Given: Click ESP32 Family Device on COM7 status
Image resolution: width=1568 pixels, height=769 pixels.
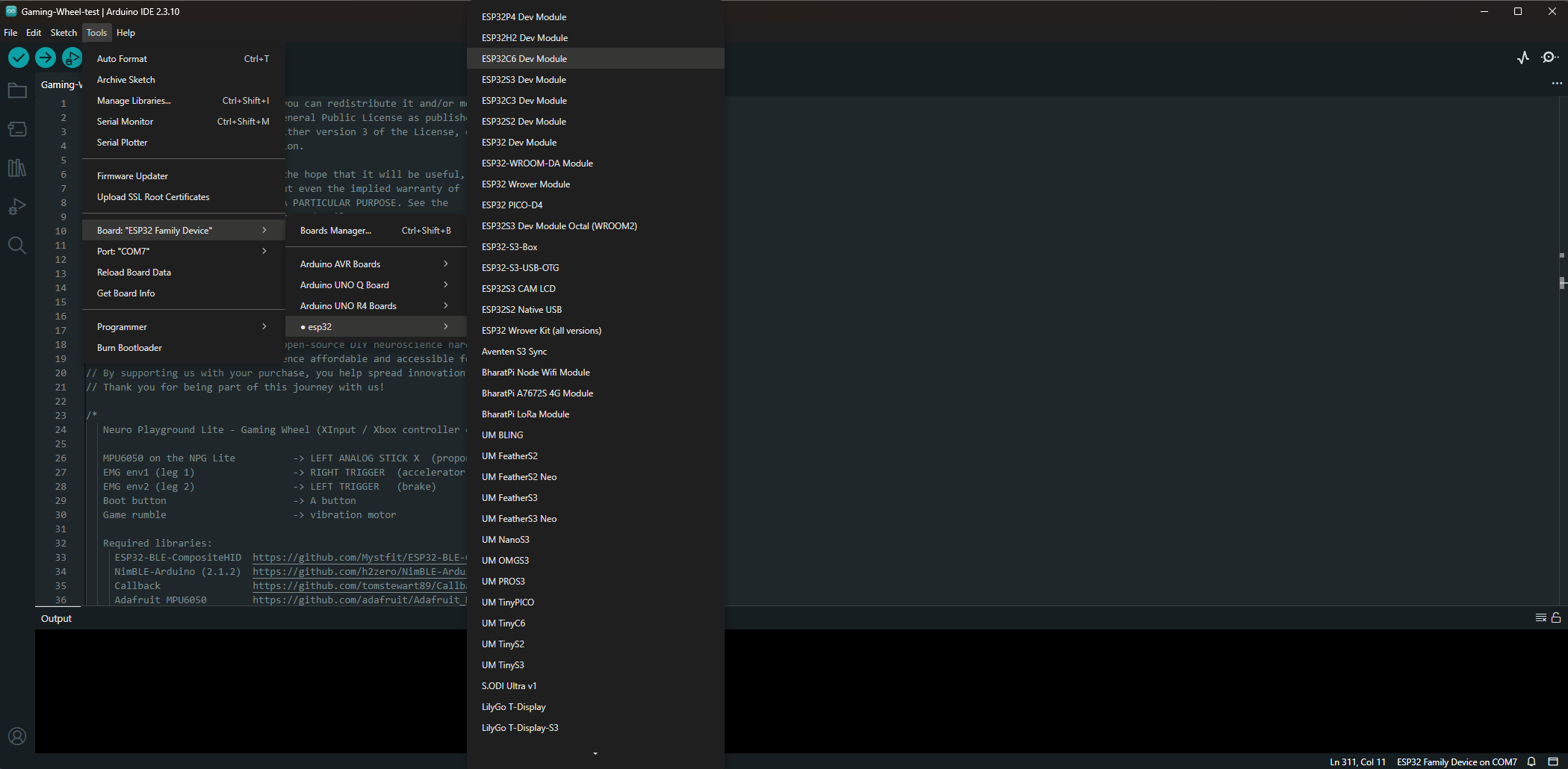Looking at the screenshot, I should coord(1457,762).
